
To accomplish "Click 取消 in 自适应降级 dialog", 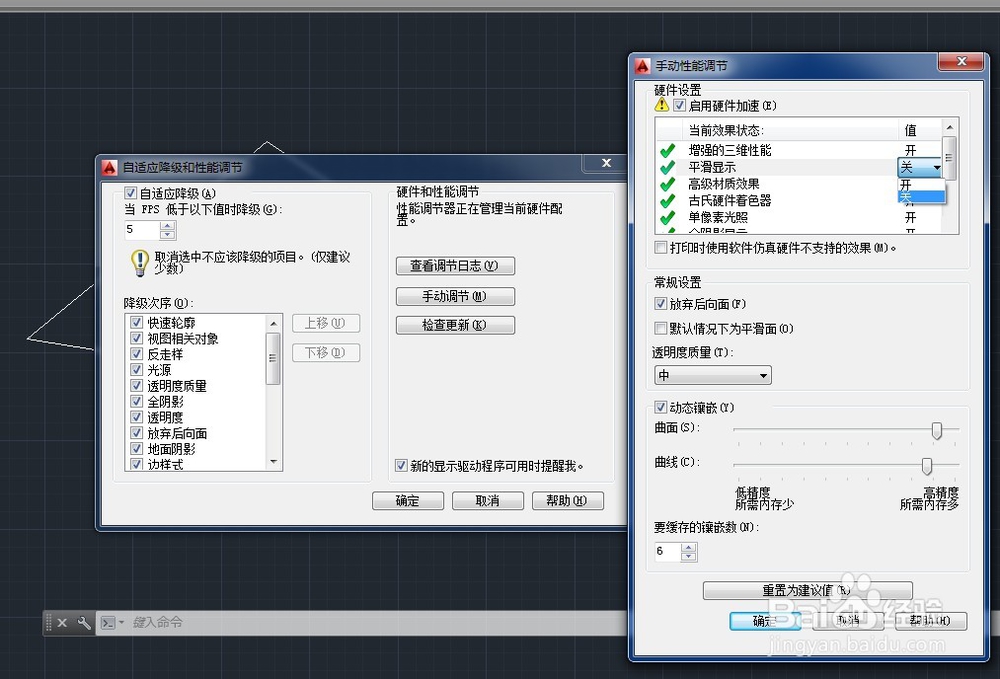I will 488,500.
